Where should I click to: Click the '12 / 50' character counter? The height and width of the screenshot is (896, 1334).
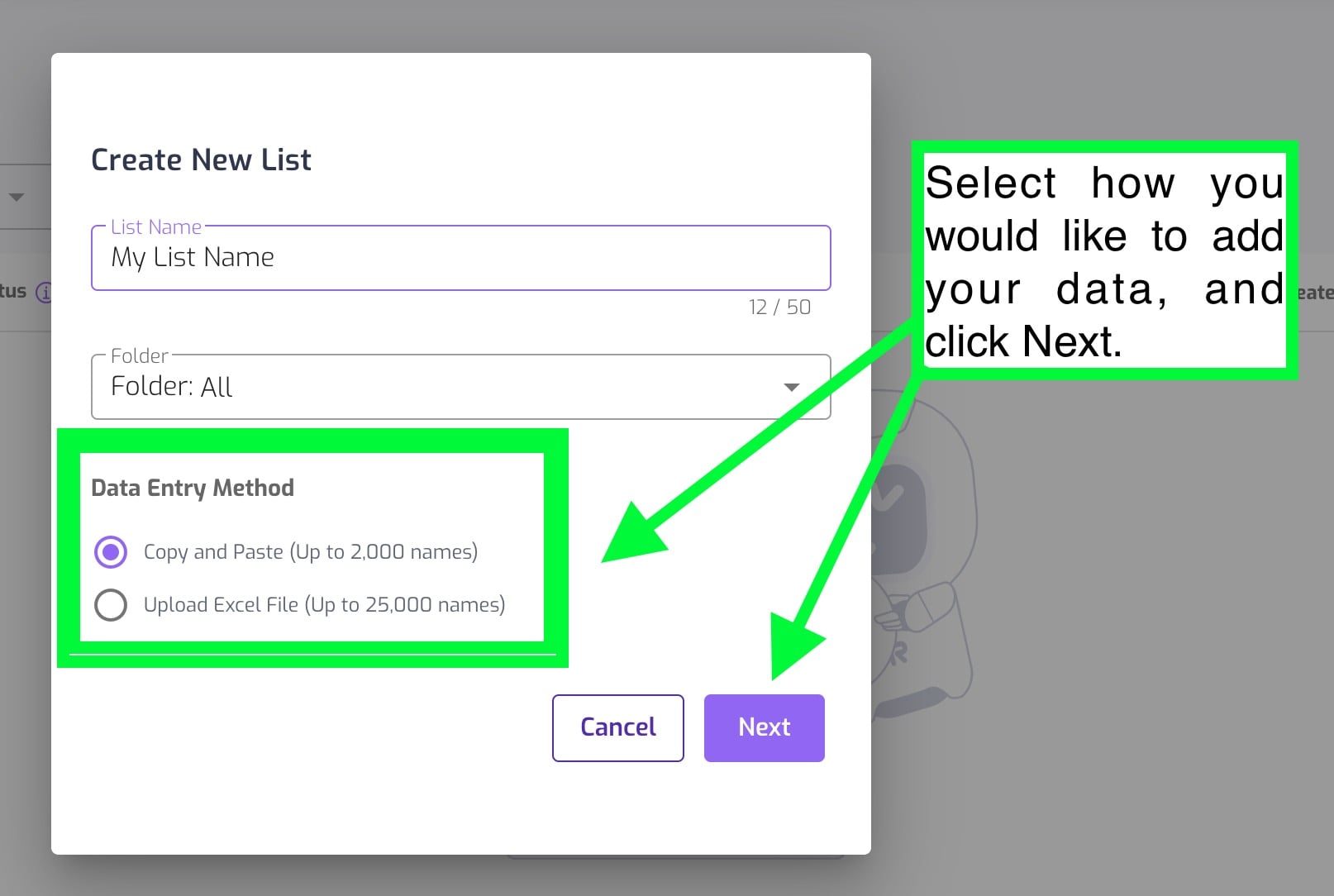pyautogui.click(x=779, y=307)
